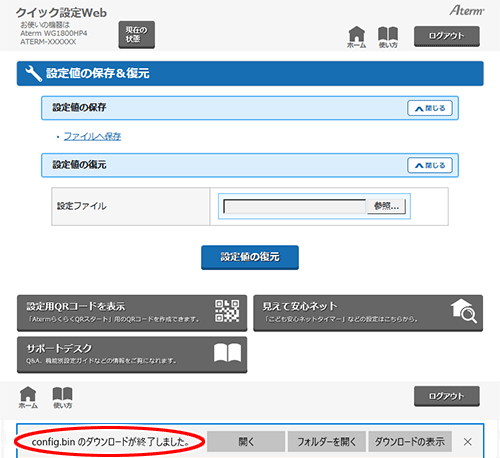
Task: Click フォルダーを開く in download bar
Action: 327,442
